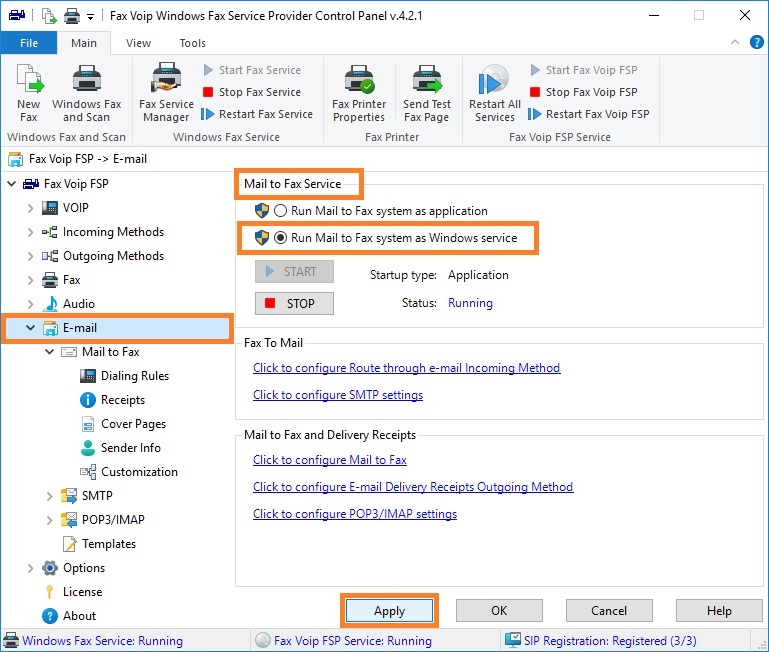Collapse the E-mail tree node
Screen dimensions: 769x652
30,328
